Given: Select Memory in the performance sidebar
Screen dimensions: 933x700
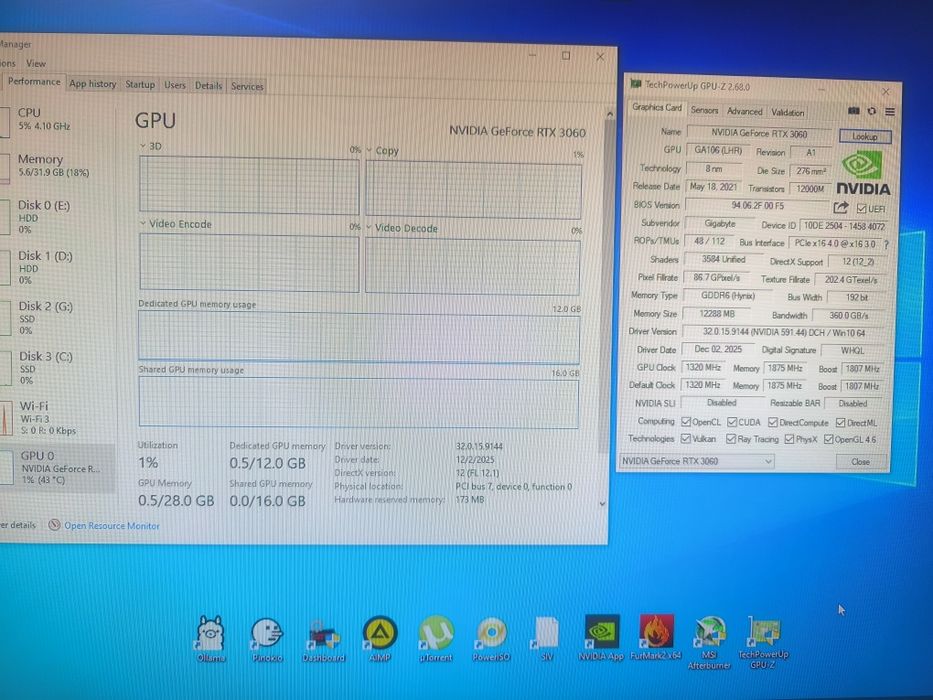Looking at the screenshot, I should [x=58, y=165].
